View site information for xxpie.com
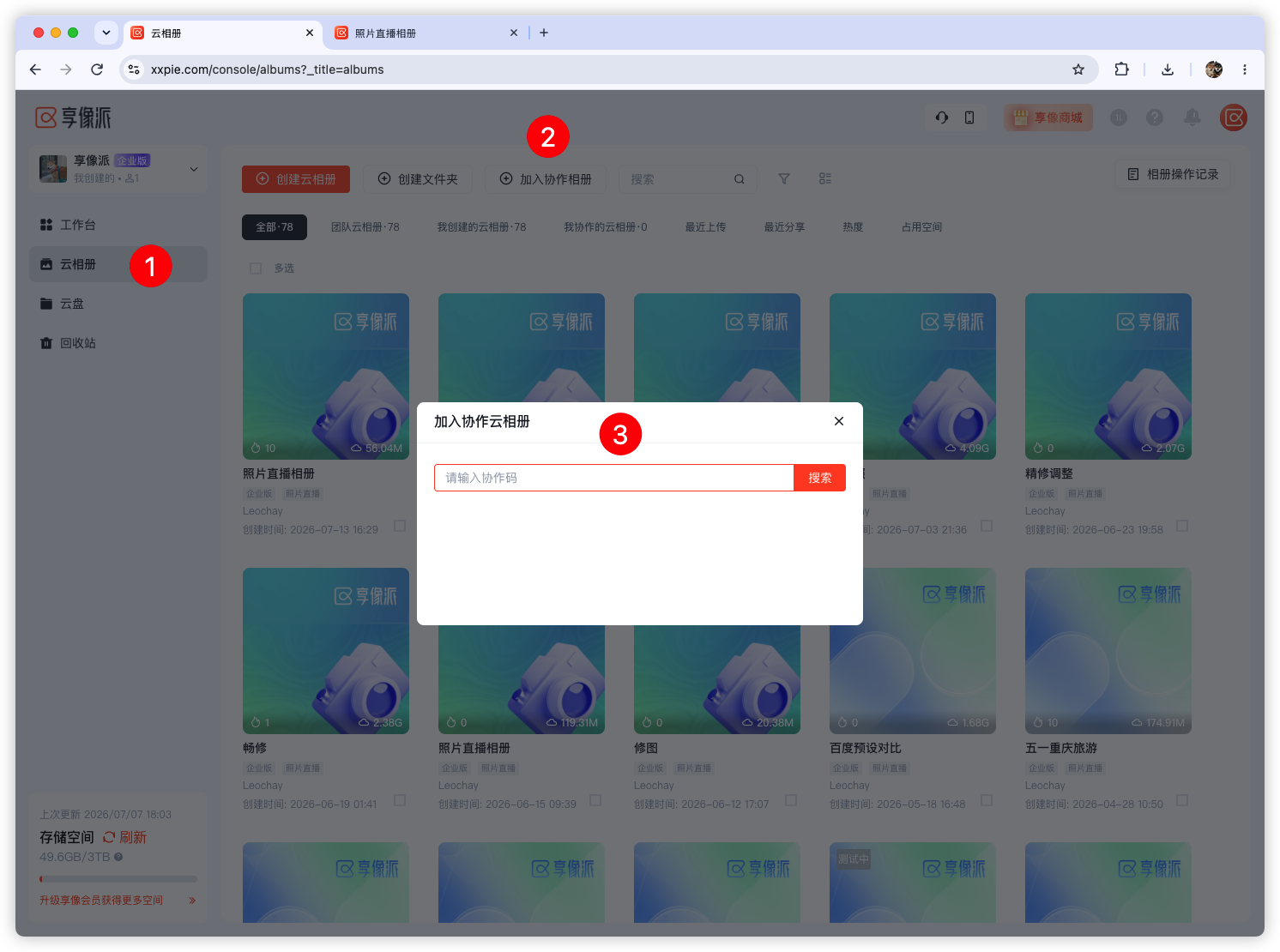 click(134, 69)
